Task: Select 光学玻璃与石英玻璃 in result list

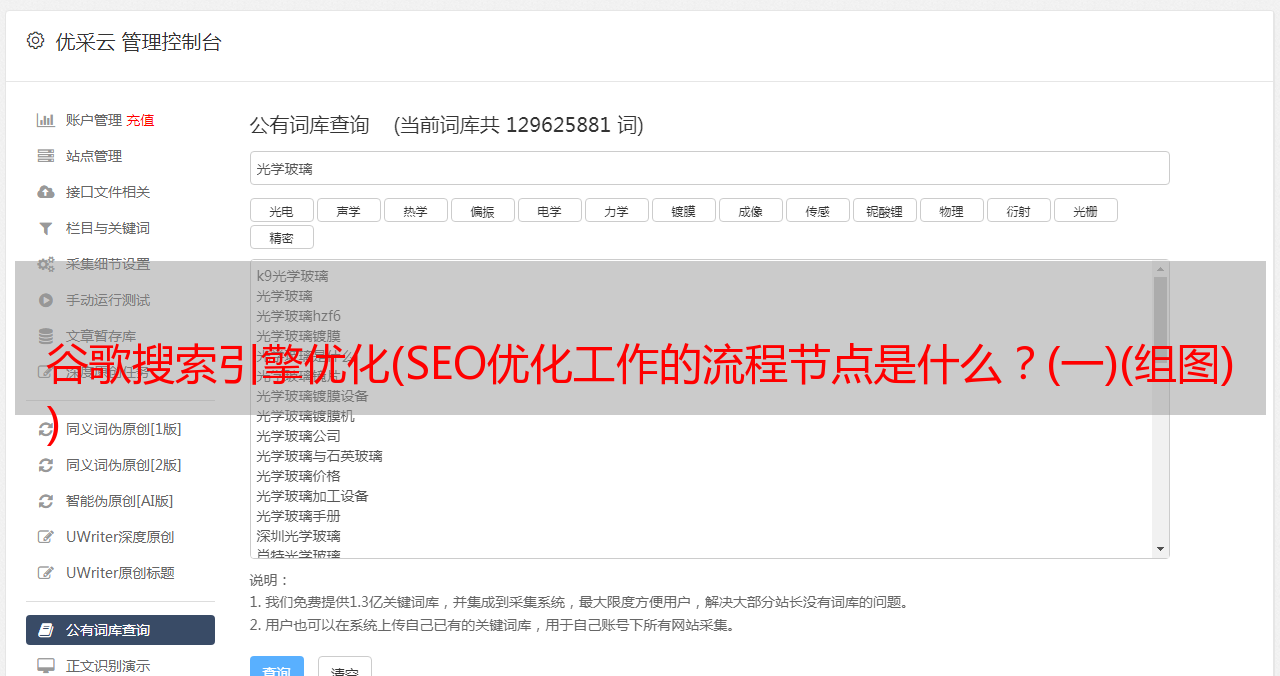Action: [x=319, y=456]
